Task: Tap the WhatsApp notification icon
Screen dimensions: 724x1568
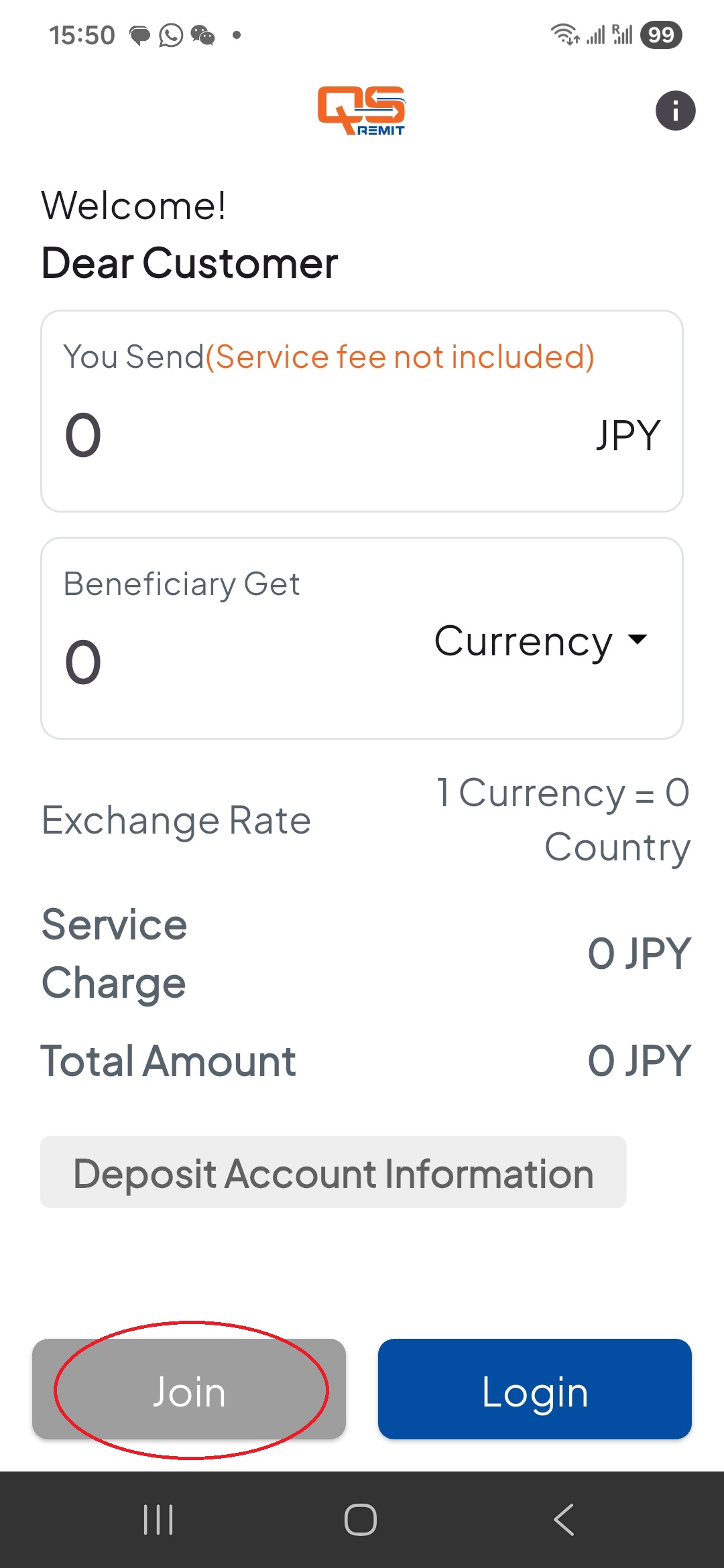Action: [x=171, y=35]
